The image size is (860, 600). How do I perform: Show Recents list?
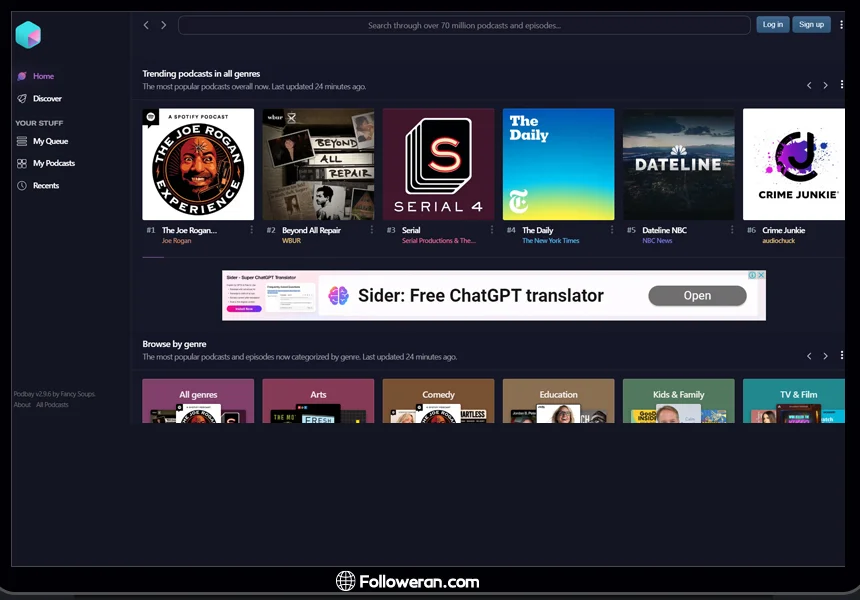[x=46, y=186]
